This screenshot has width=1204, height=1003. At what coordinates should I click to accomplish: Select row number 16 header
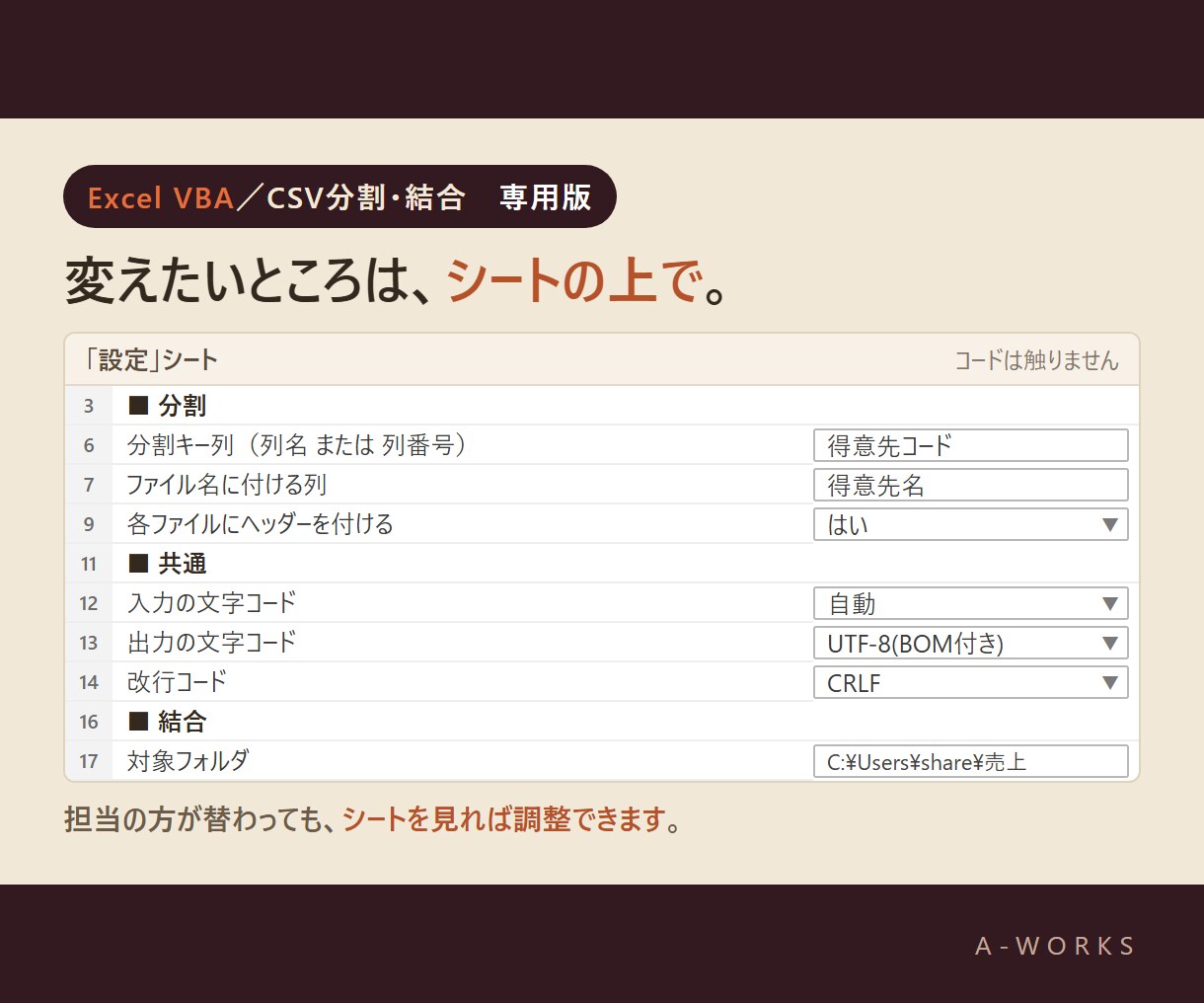[x=89, y=722]
